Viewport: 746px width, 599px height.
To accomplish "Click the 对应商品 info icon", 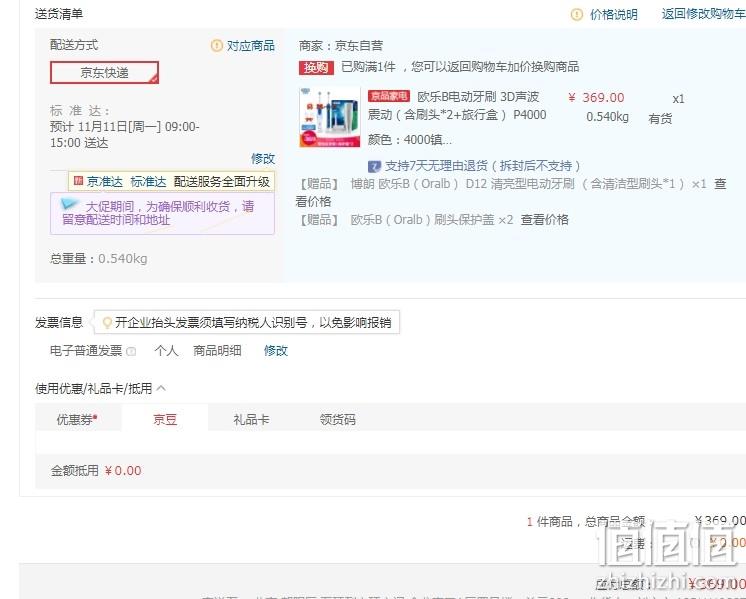I will pos(216,46).
